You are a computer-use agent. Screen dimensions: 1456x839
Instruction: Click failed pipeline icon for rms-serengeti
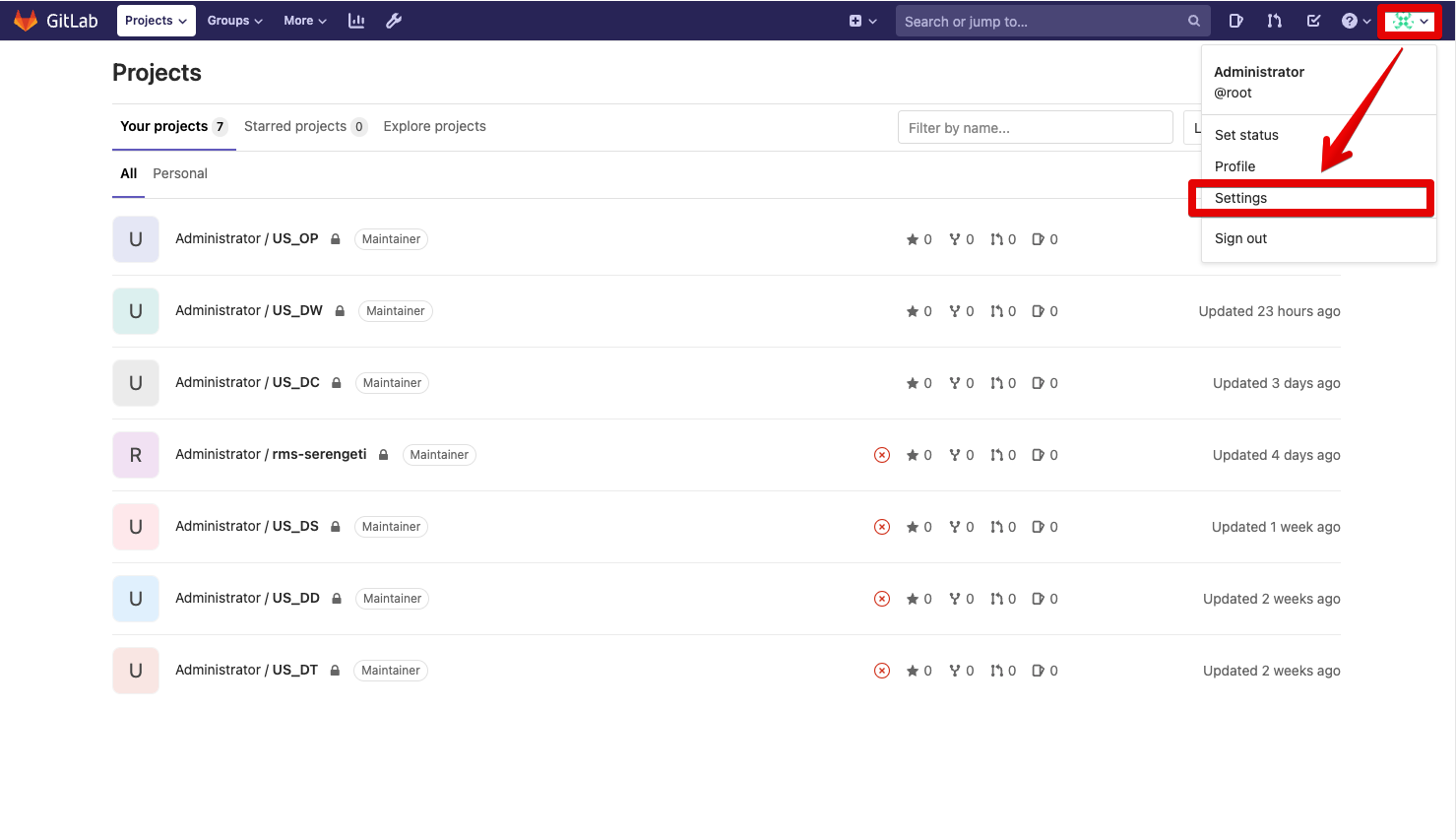882,455
